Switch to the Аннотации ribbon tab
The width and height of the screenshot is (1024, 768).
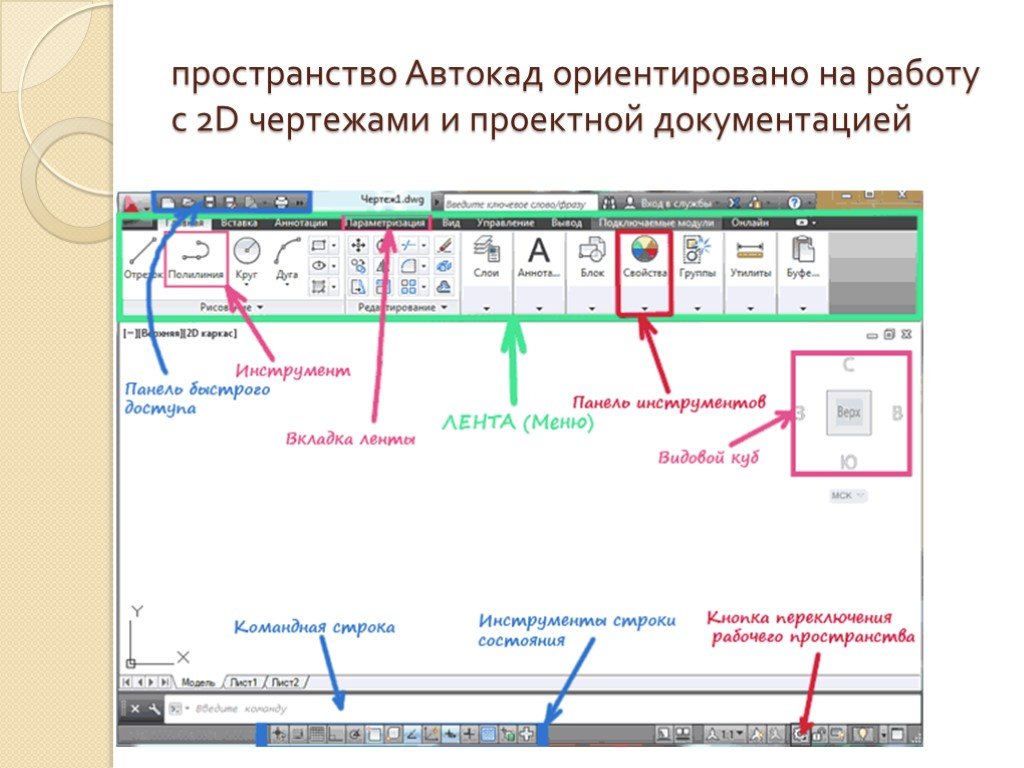(300, 223)
